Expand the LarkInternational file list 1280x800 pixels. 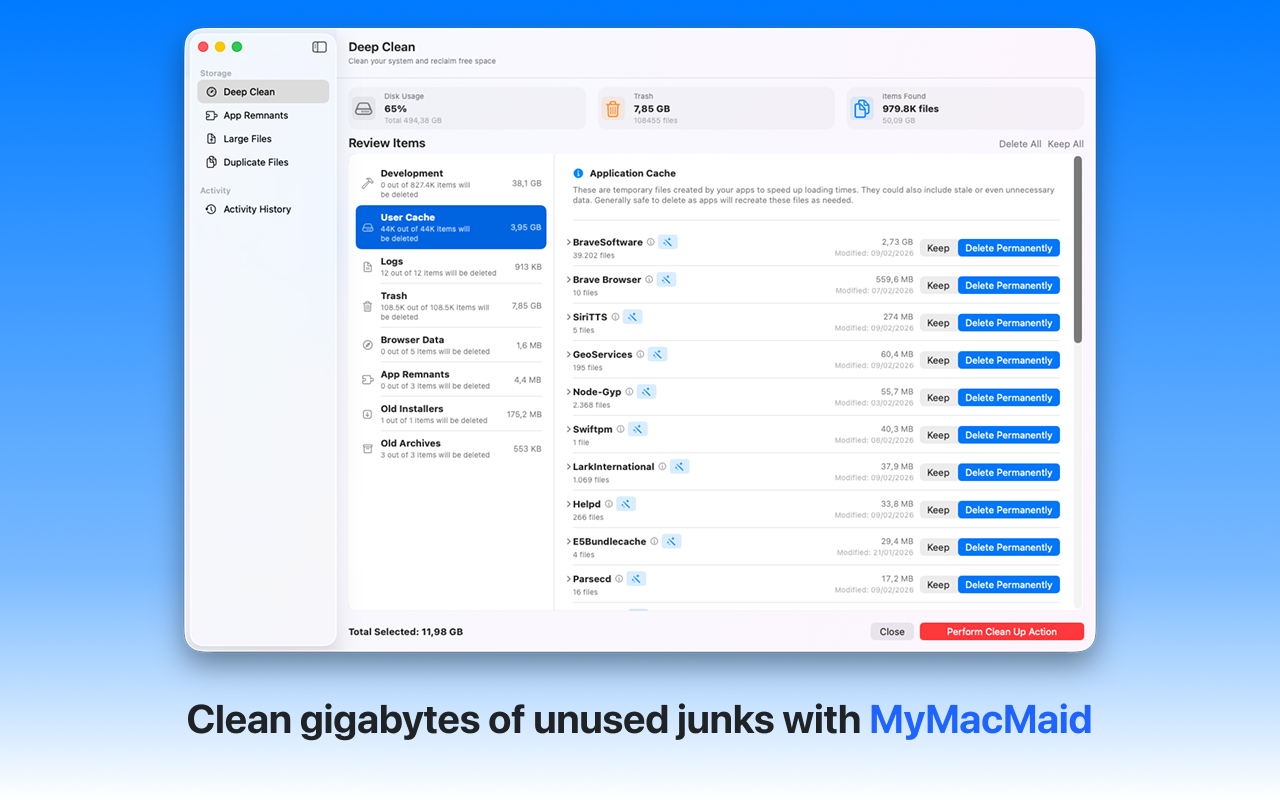(x=569, y=466)
